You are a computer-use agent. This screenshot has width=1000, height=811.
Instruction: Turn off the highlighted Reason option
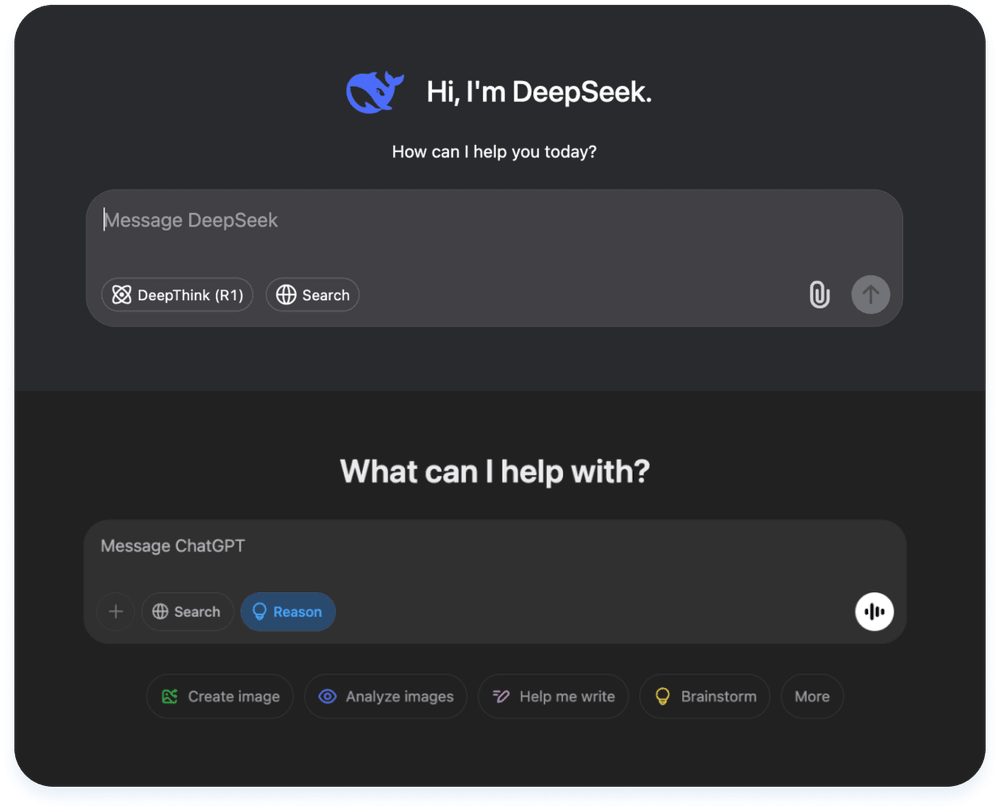[287, 612]
